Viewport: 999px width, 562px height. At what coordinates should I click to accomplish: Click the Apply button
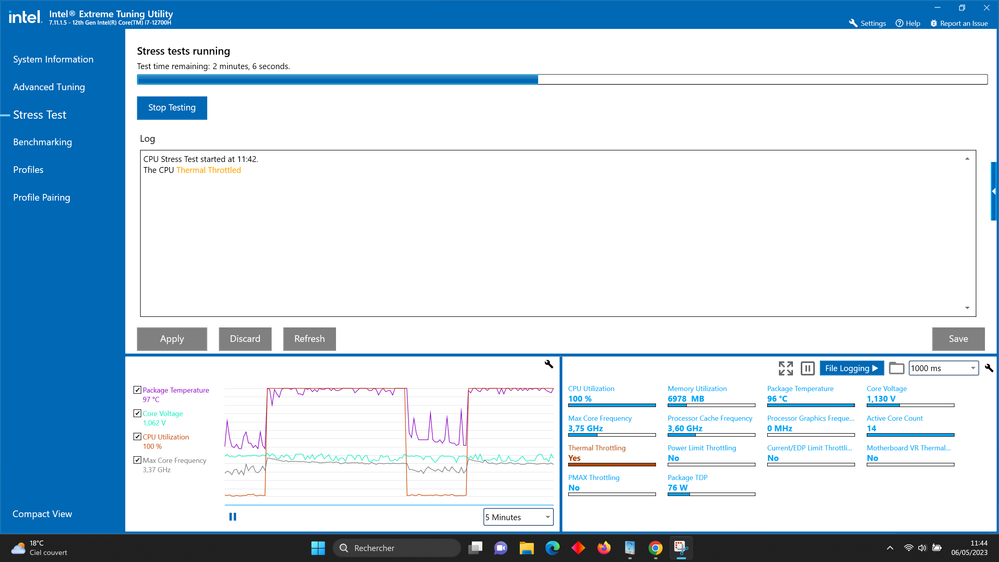172,339
